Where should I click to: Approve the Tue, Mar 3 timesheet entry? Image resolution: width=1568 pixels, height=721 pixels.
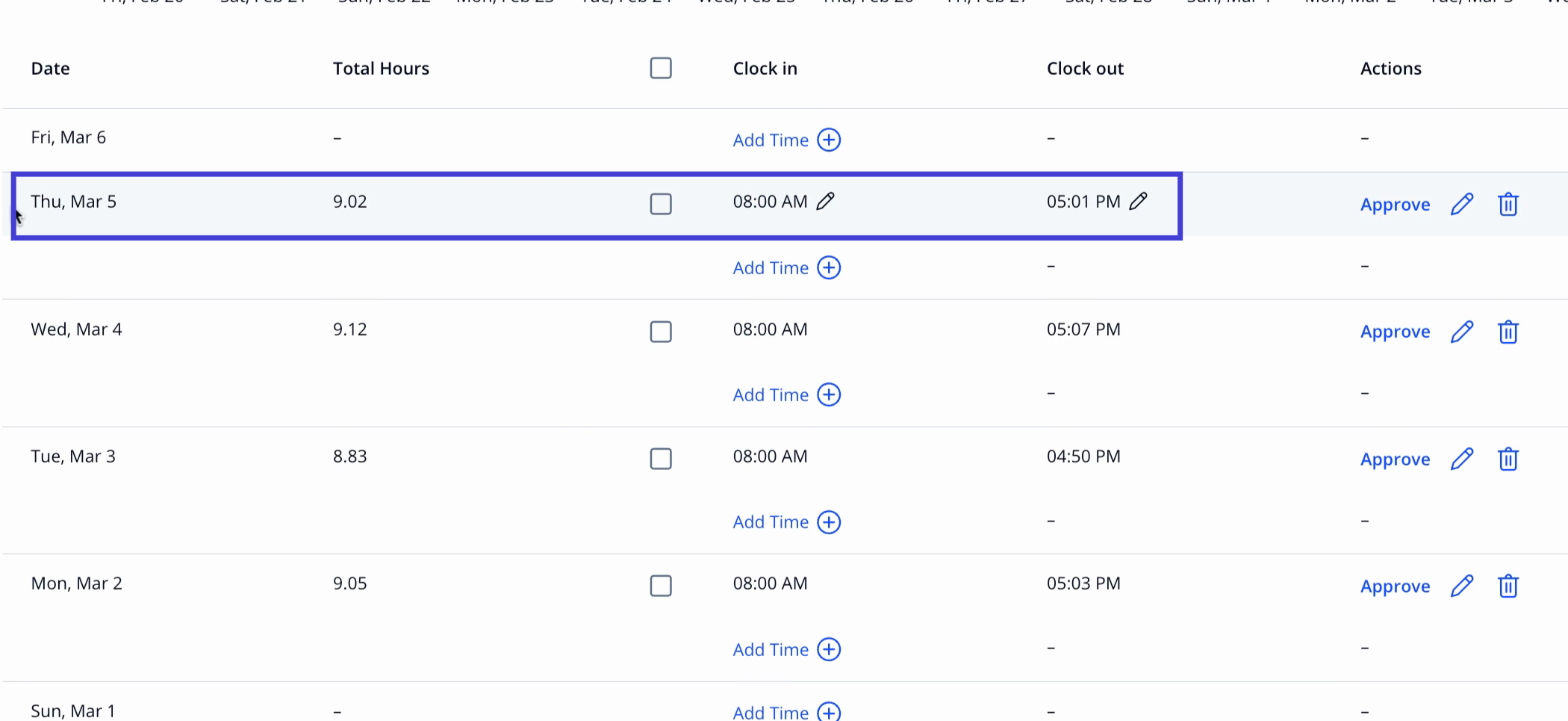click(1395, 459)
